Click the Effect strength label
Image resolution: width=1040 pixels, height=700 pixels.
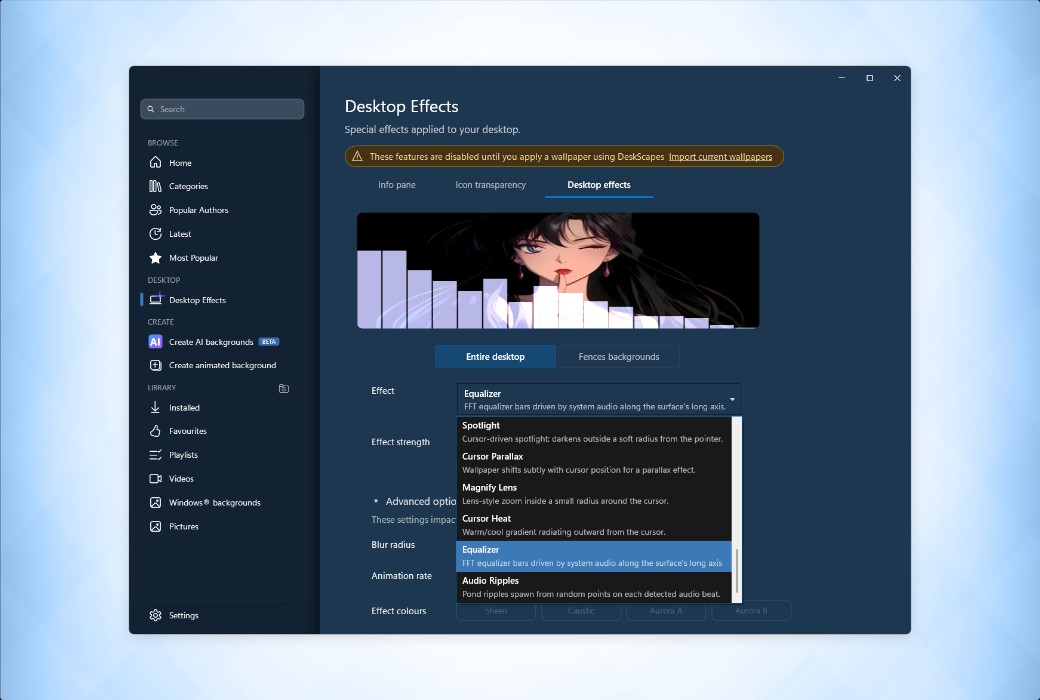401,442
